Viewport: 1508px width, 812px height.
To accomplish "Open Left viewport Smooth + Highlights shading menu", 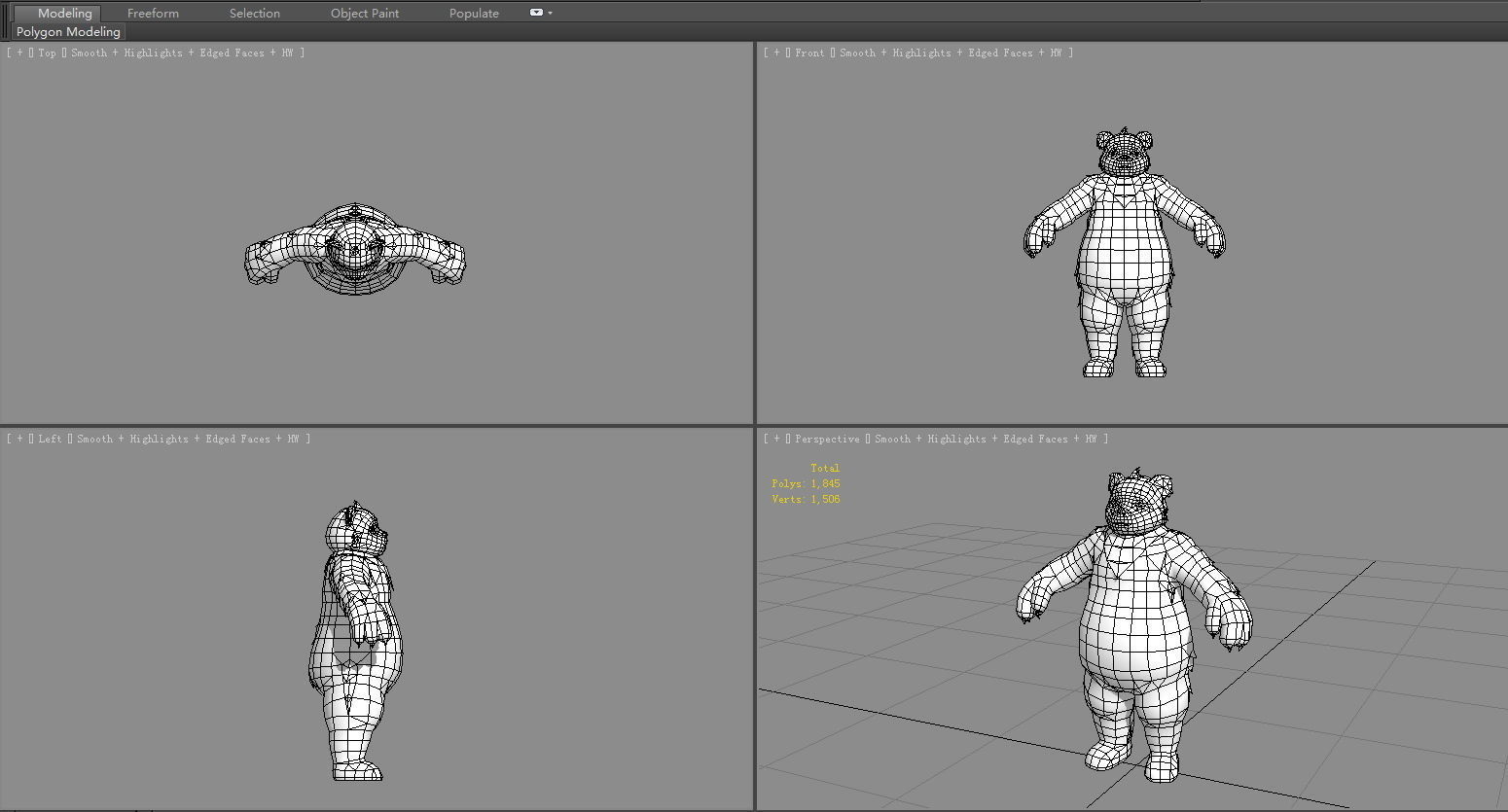I will (x=188, y=440).
